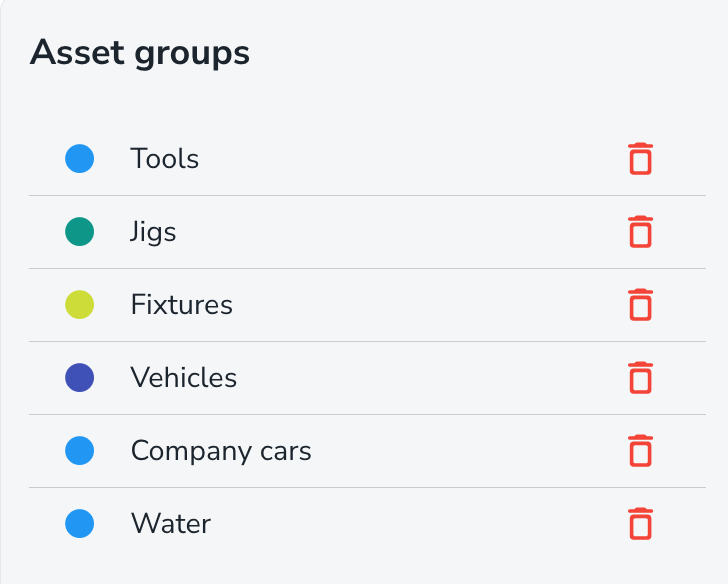This screenshot has height=584, width=728.
Task: Click the Jigs group label
Action: (153, 232)
